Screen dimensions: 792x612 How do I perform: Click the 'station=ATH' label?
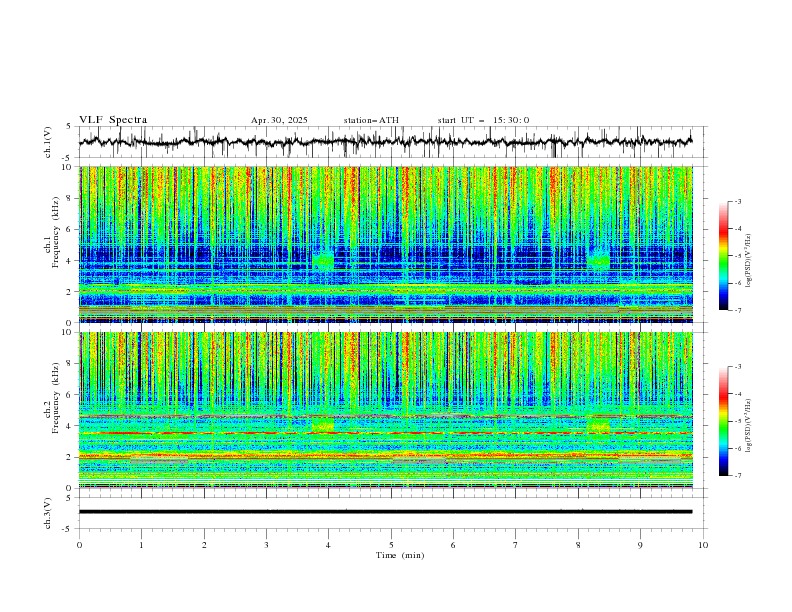(x=371, y=120)
